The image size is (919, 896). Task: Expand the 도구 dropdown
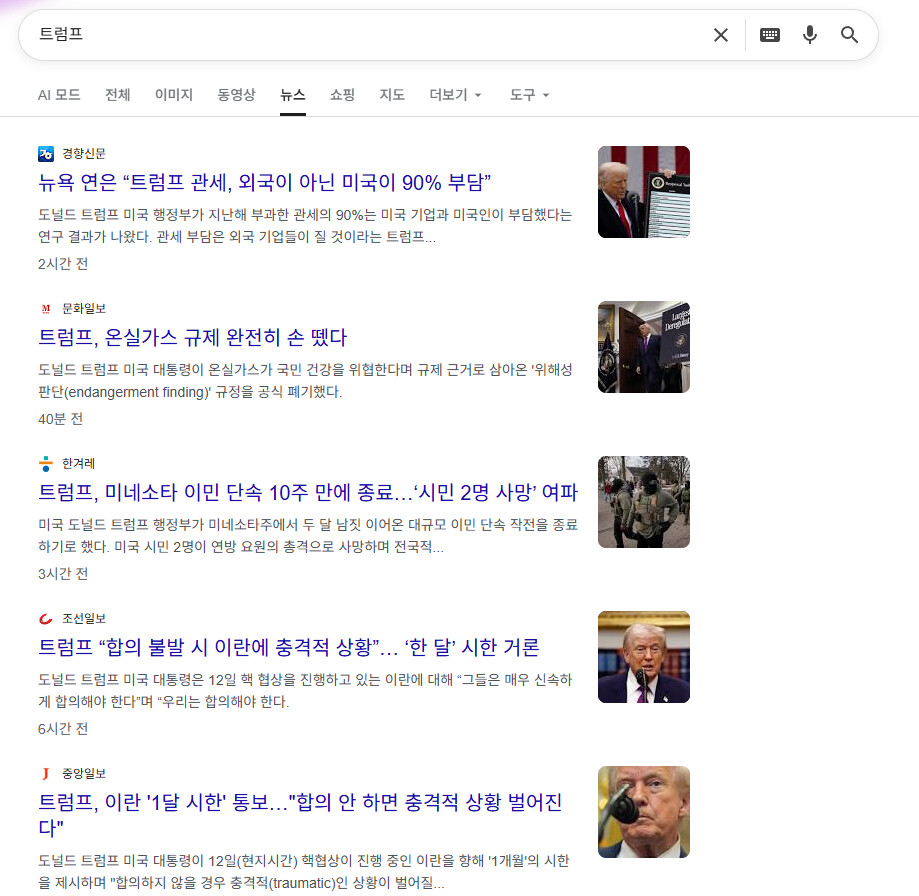point(529,95)
